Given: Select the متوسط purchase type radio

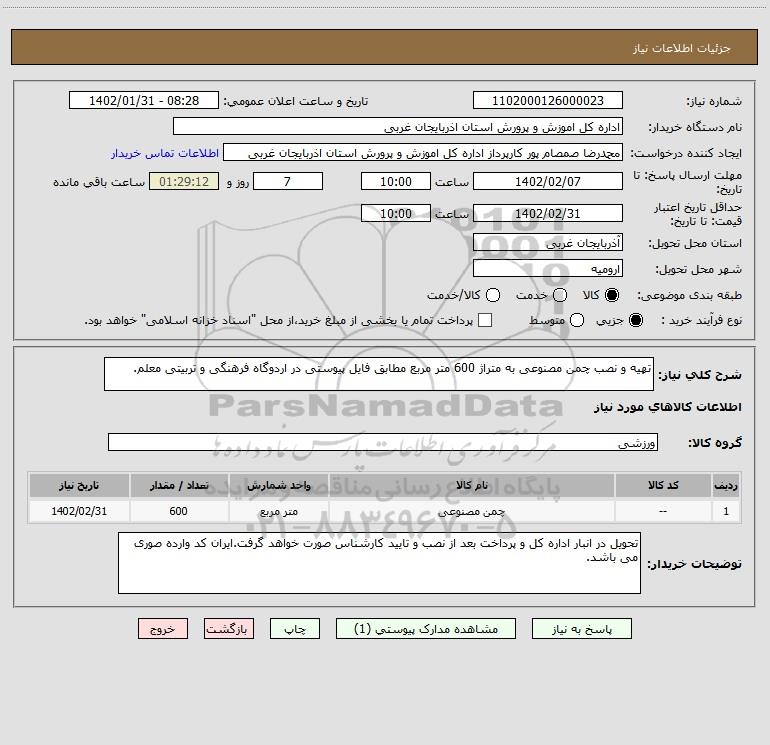Looking at the screenshot, I should point(577,320).
